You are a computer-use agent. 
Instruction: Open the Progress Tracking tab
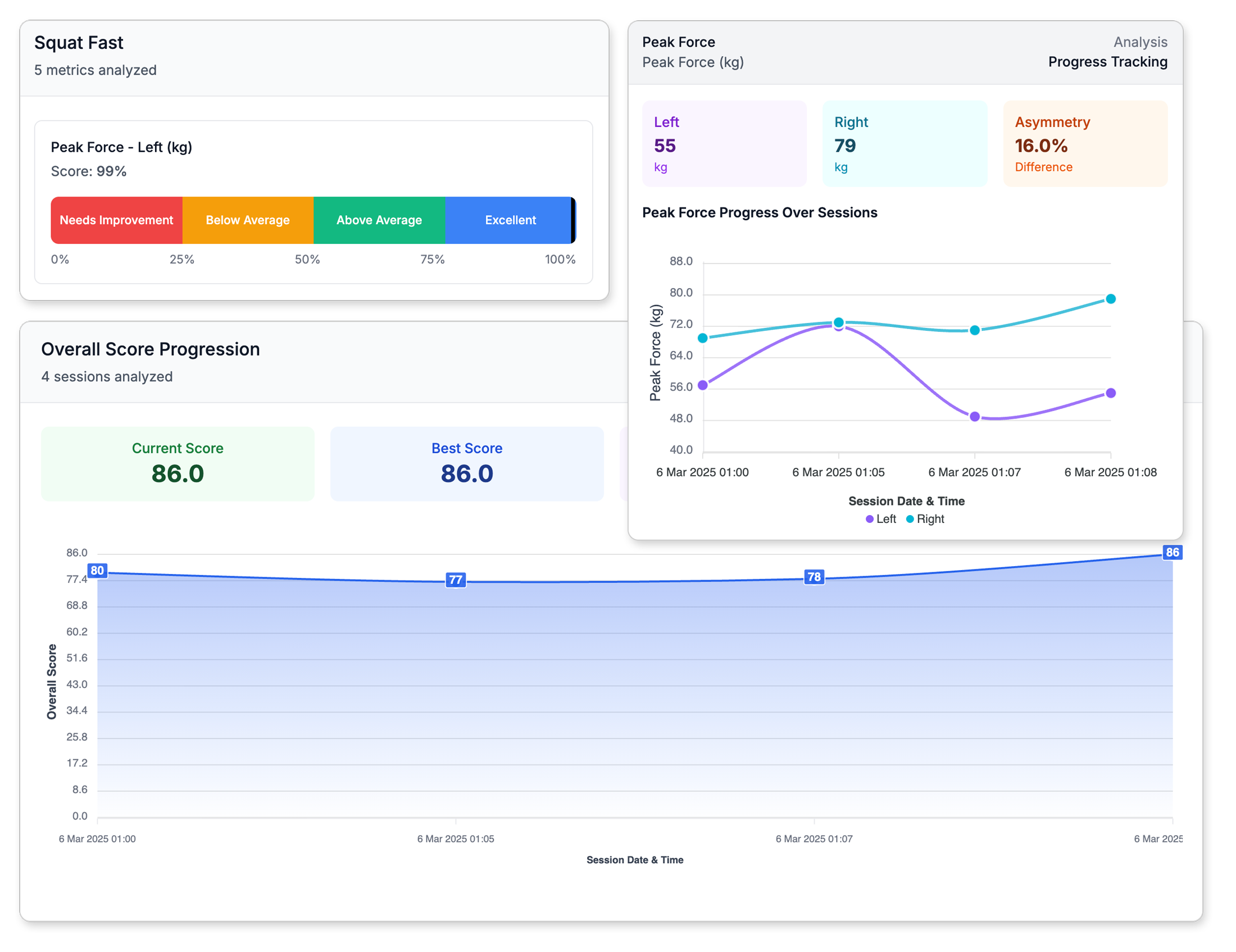(1107, 62)
